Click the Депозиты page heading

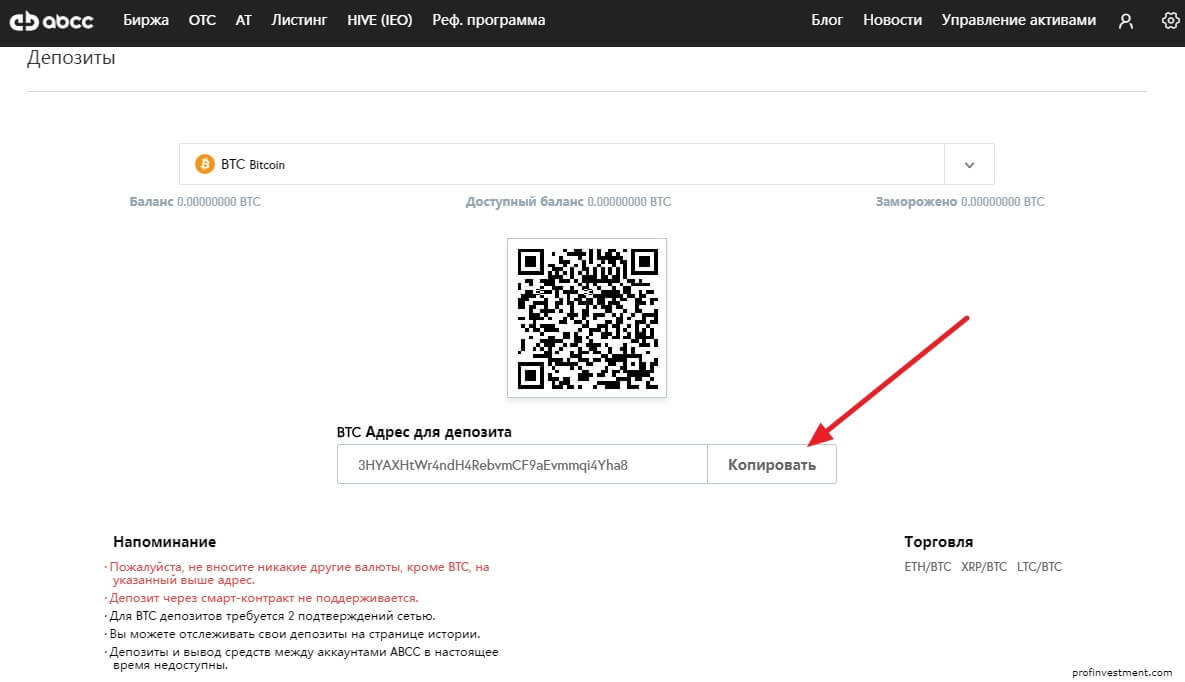[71, 58]
